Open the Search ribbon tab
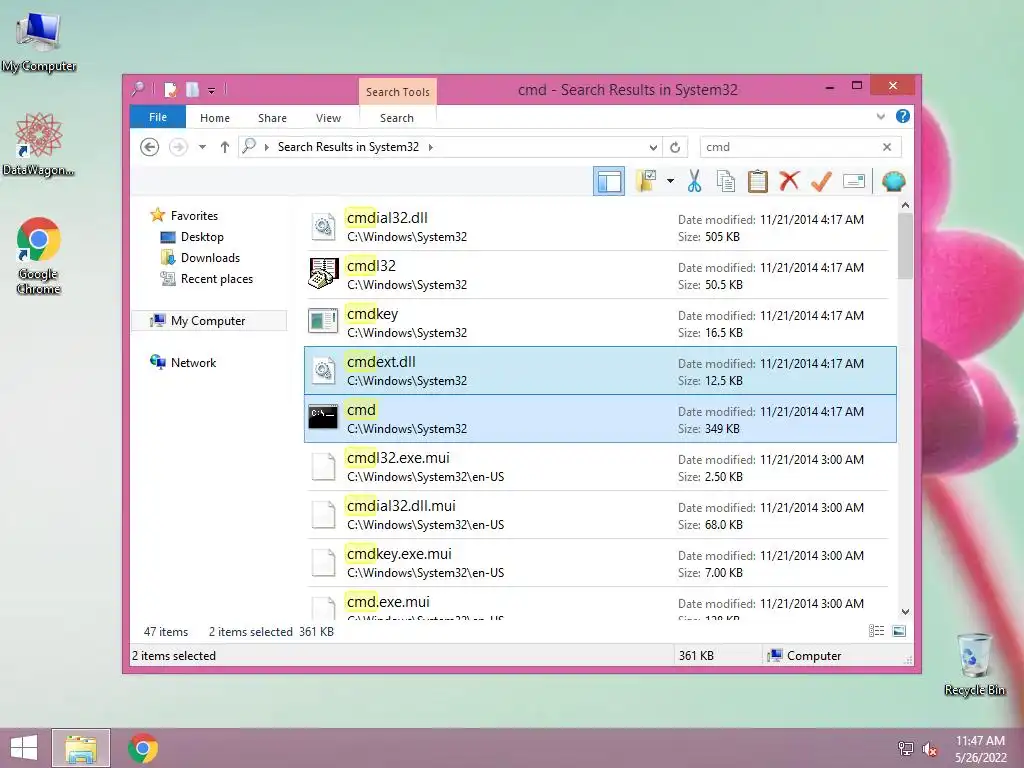Screen dimensions: 1024x768 397,118
